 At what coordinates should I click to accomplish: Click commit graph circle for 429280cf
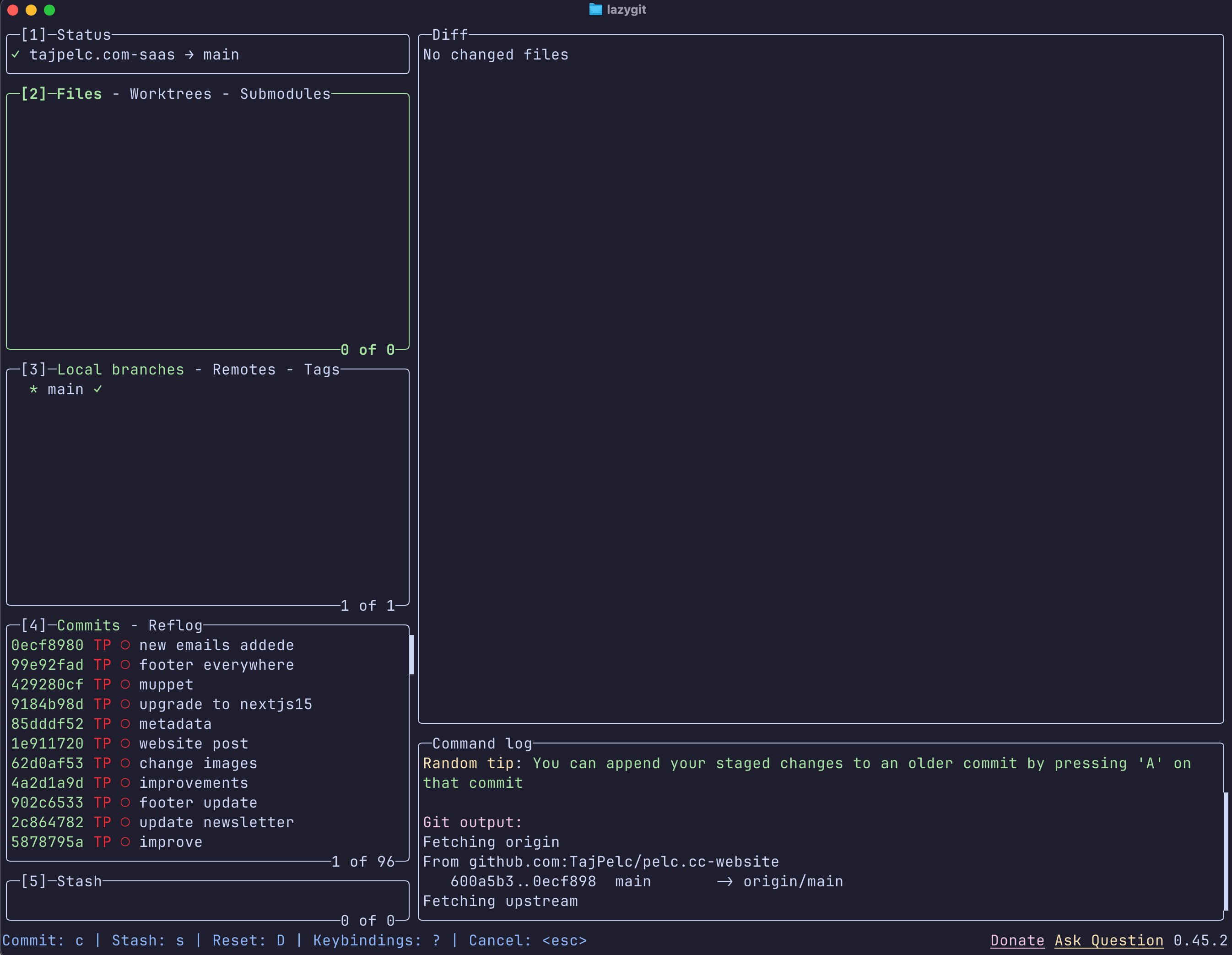(125, 684)
